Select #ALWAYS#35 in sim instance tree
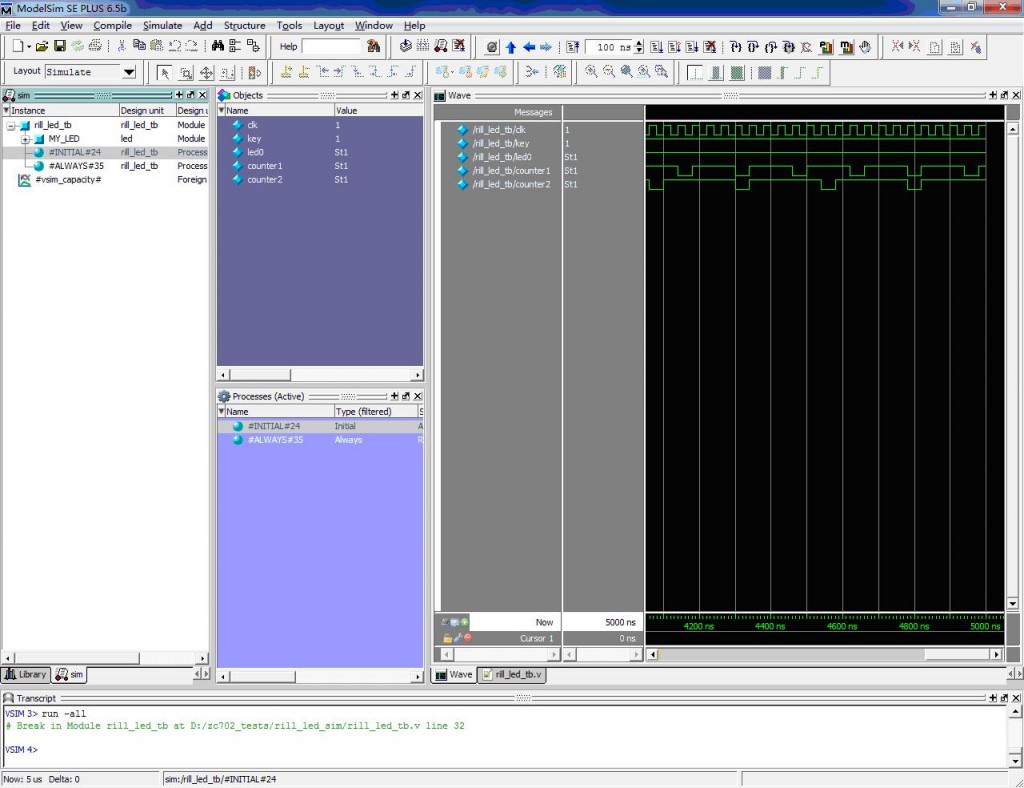The image size is (1024, 788). 76,166
